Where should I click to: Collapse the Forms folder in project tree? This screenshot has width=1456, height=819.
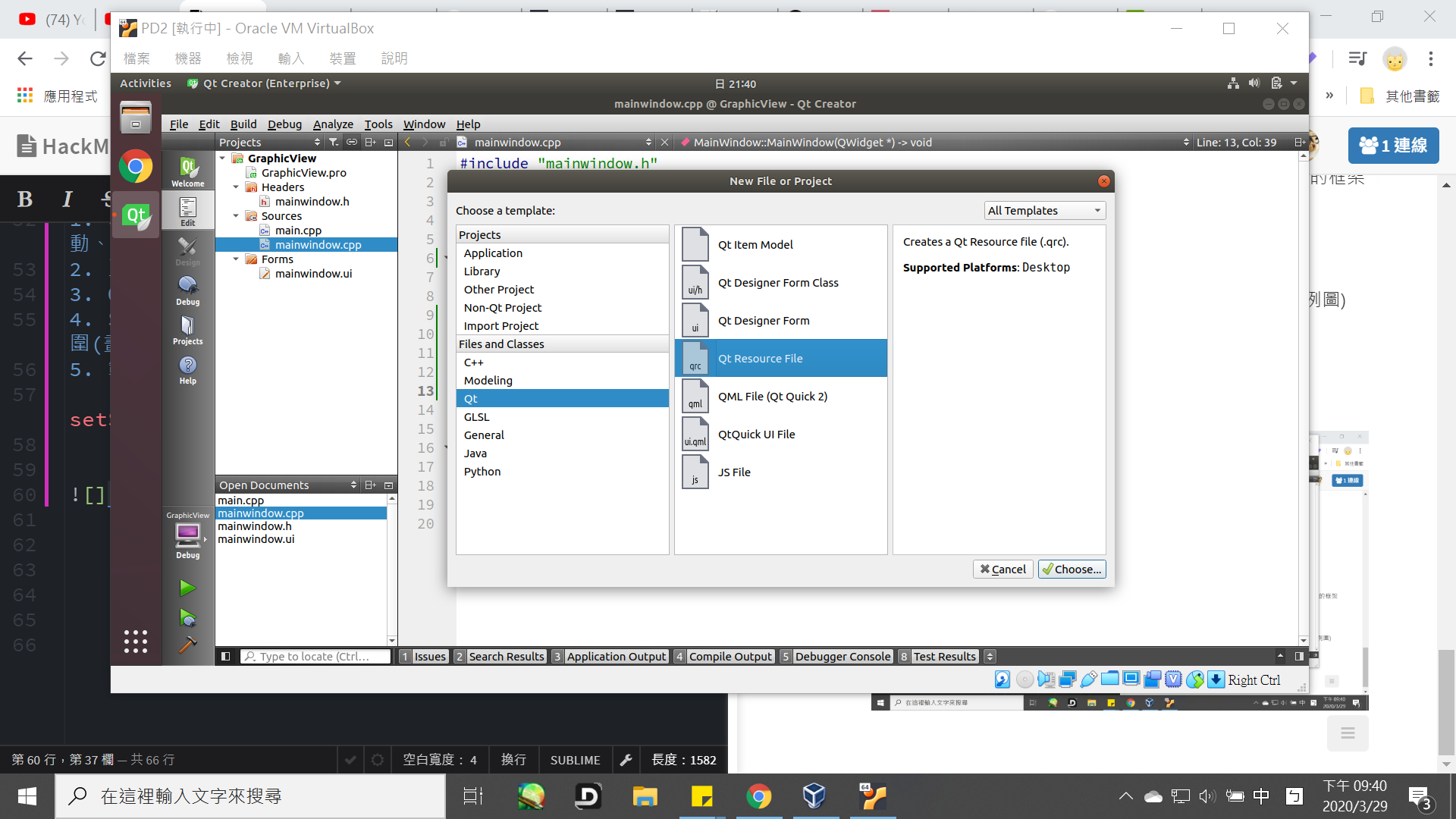click(236, 259)
